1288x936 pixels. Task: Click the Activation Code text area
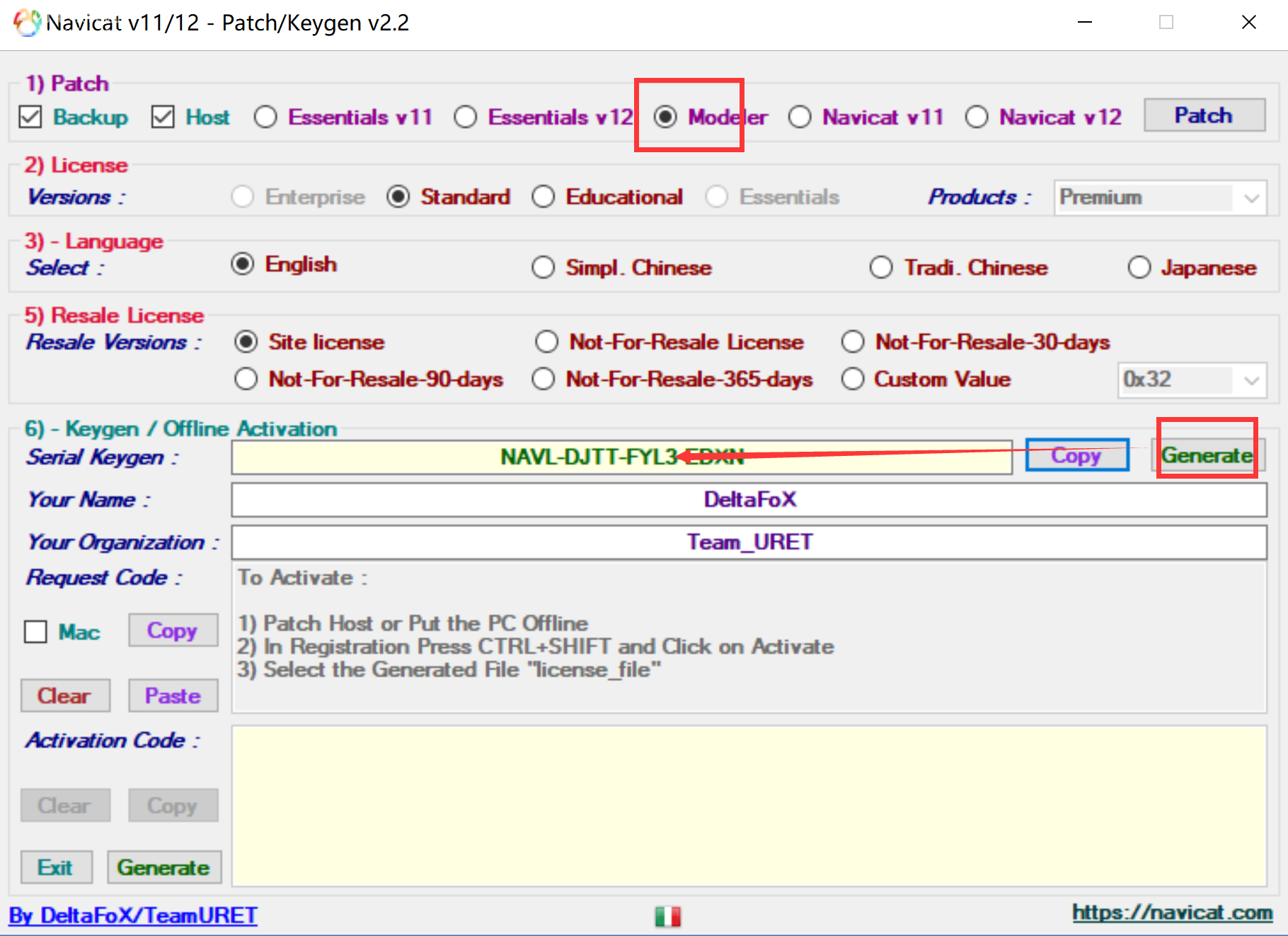click(x=749, y=806)
